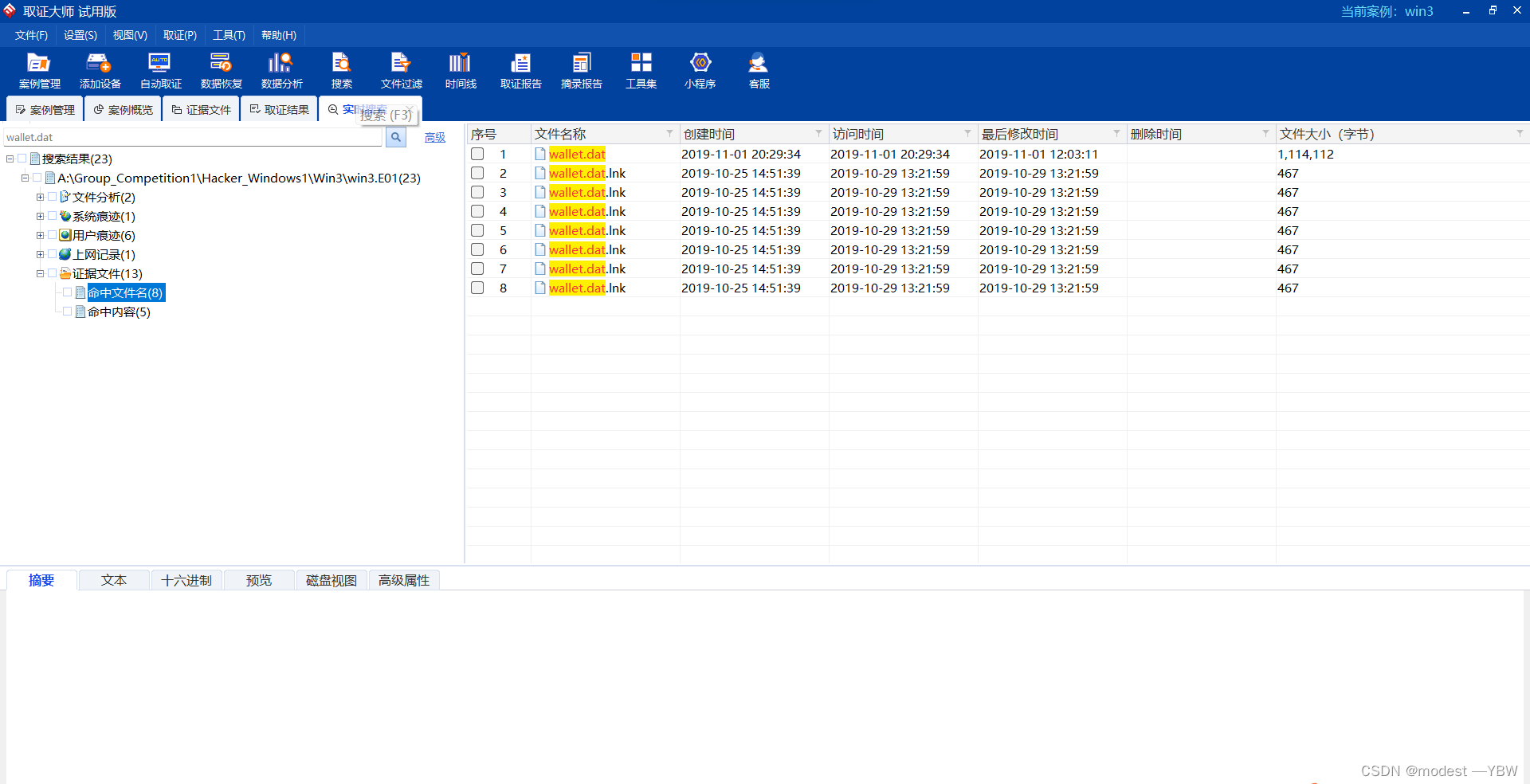Select the 命中内容(5) tree item
This screenshot has width=1530, height=784.
[x=118, y=312]
